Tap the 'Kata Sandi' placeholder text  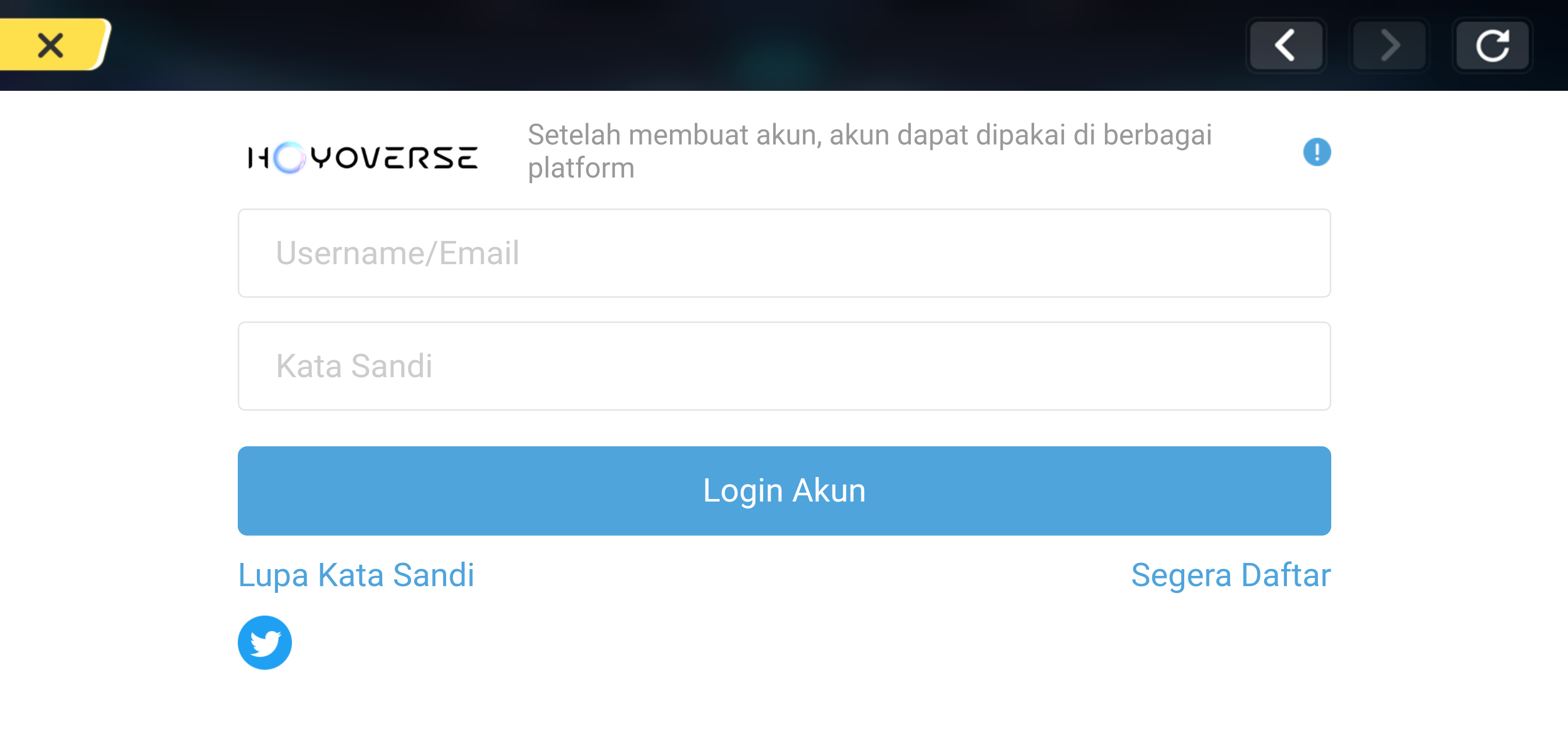(x=354, y=366)
